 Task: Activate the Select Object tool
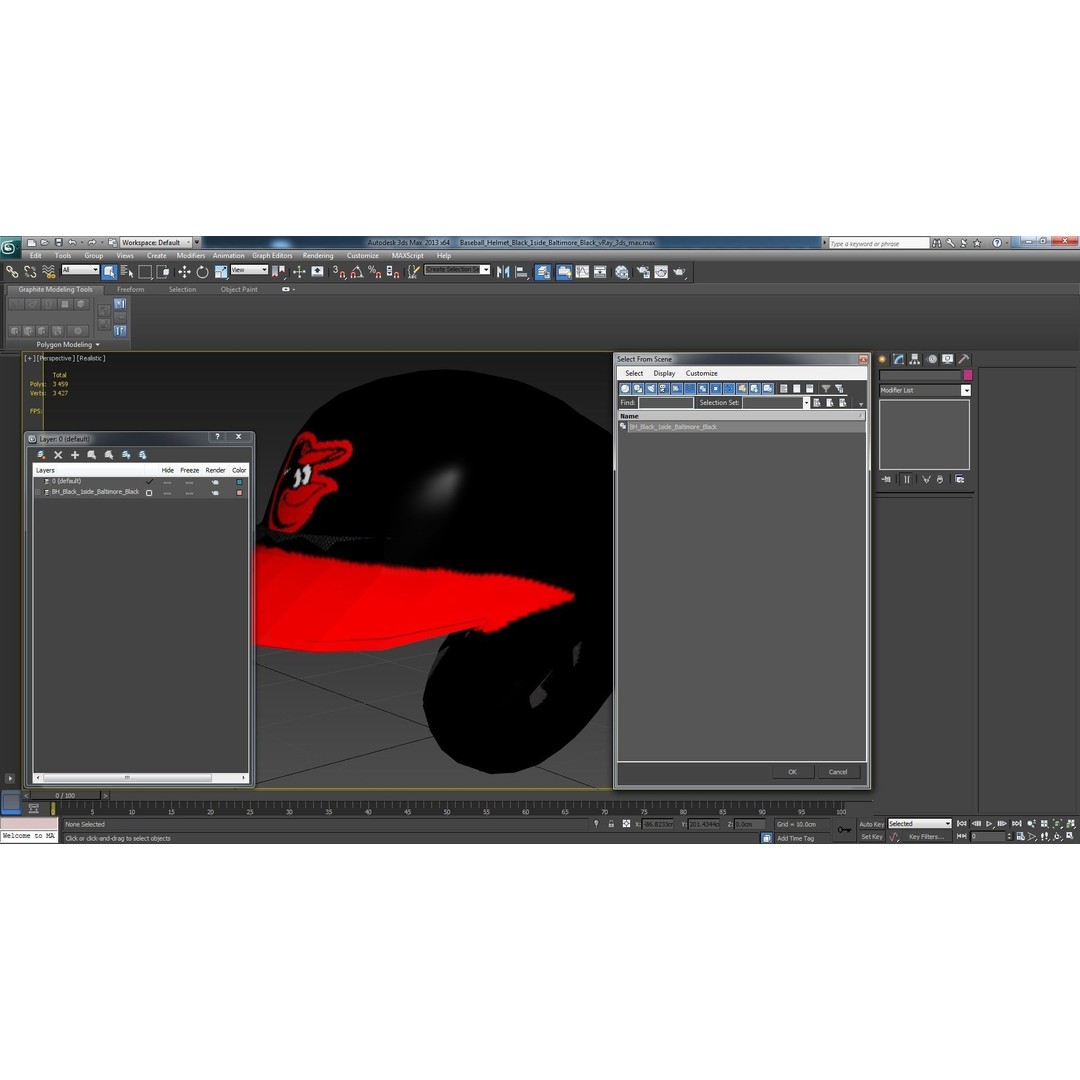[110, 272]
